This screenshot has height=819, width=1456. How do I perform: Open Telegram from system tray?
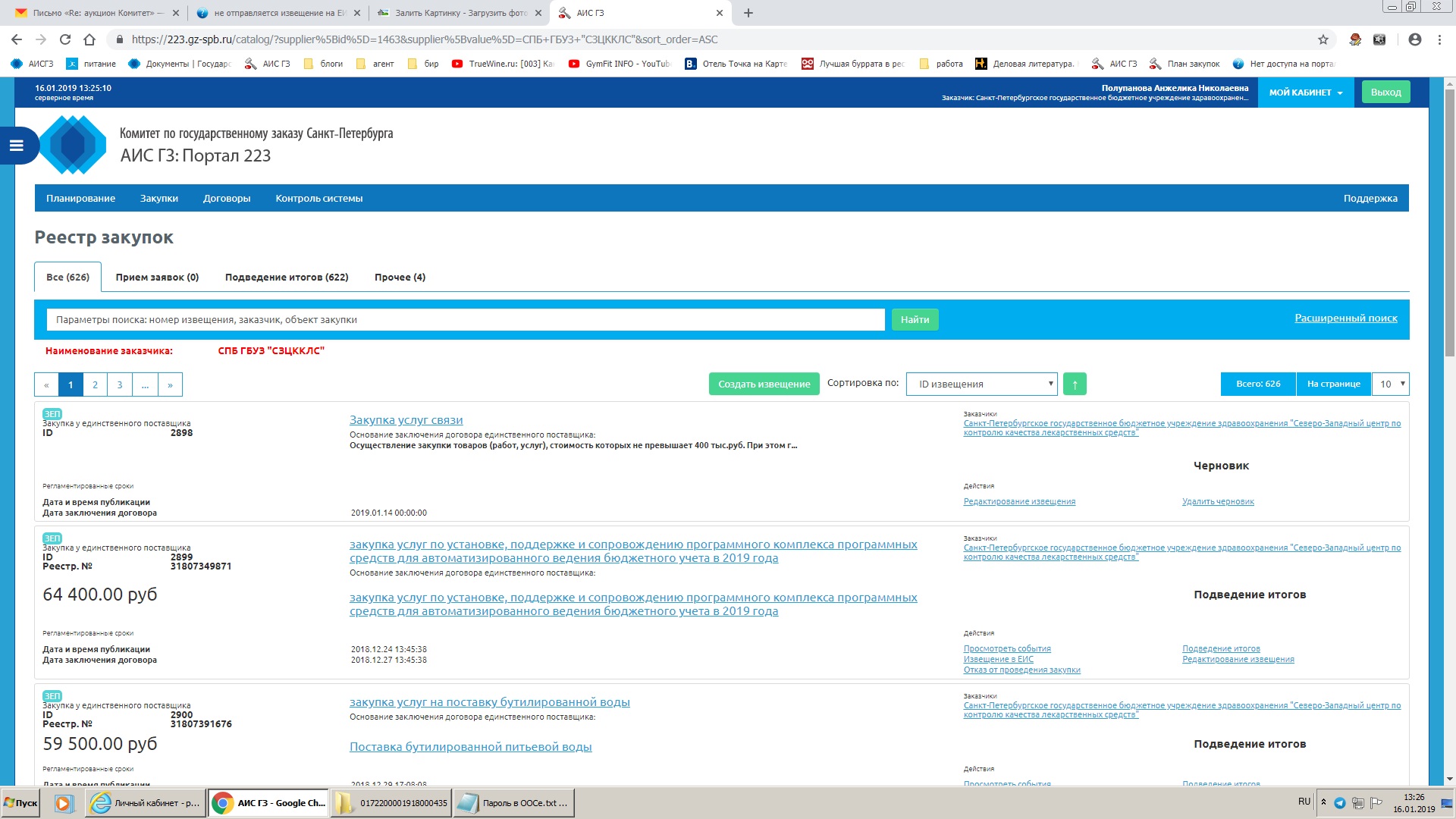(1339, 803)
